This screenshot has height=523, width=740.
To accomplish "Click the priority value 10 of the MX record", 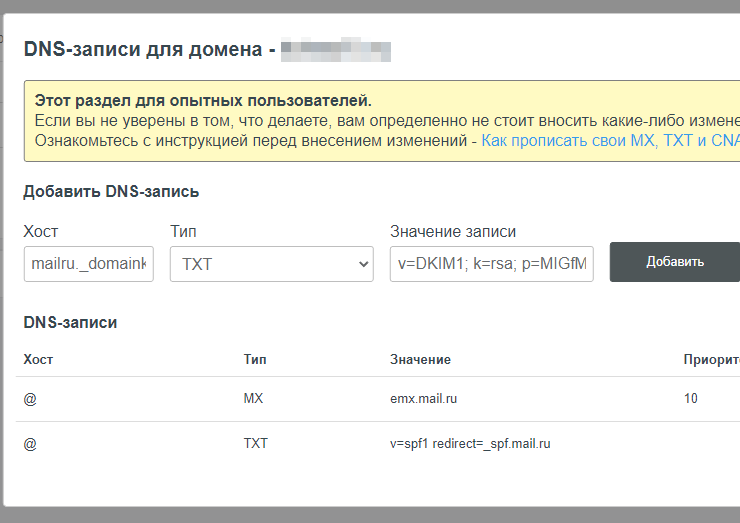I will point(691,399).
